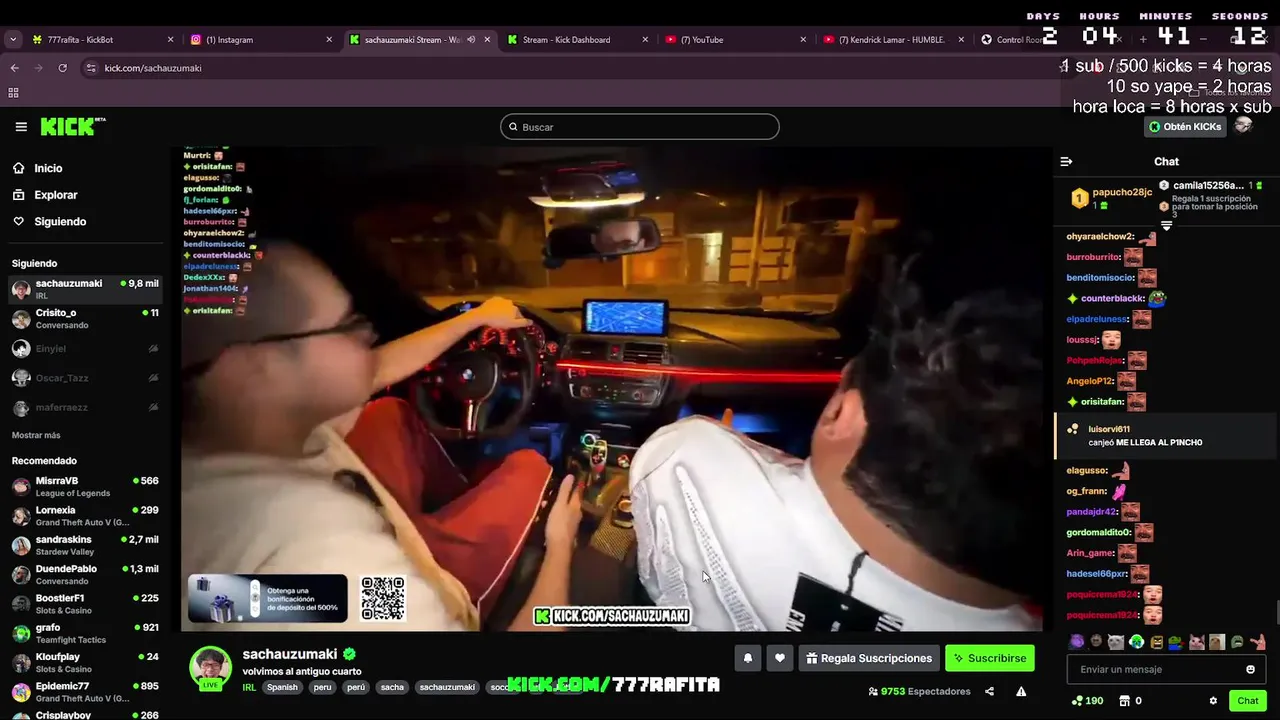This screenshot has height=720, width=1280.
Task: Click the streamer avatar with LIVE badge
Action: point(210,669)
